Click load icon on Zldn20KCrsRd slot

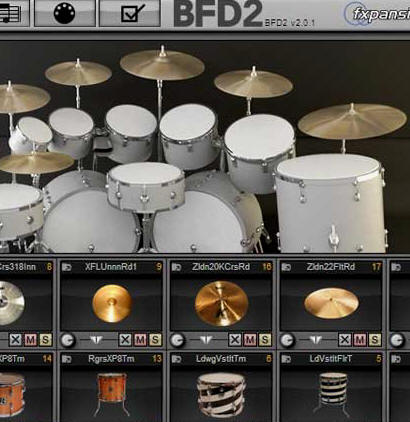(176, 267)
